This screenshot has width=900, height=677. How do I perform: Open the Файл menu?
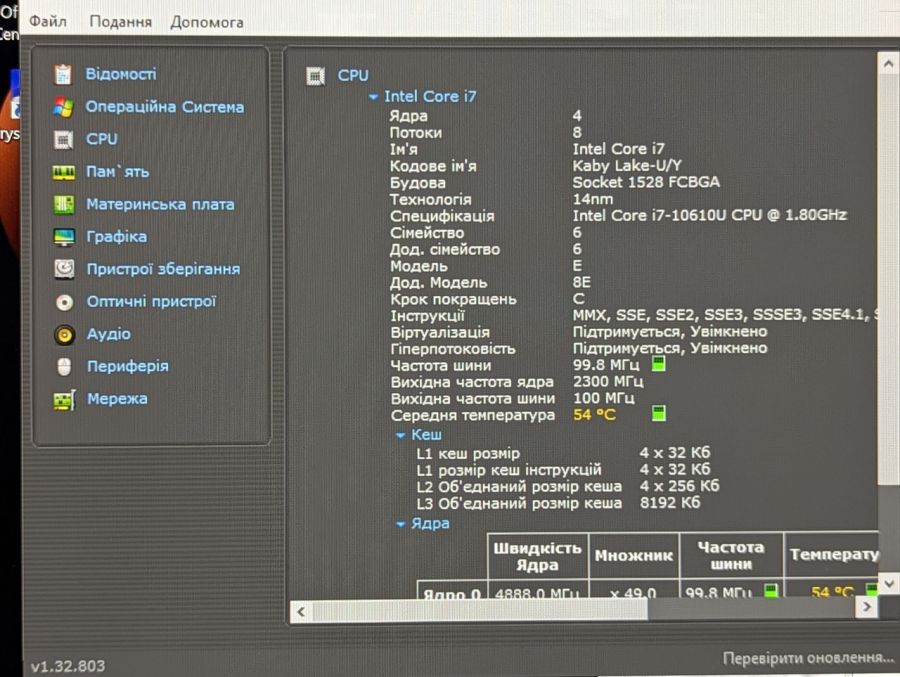click(x=48, y=21)
